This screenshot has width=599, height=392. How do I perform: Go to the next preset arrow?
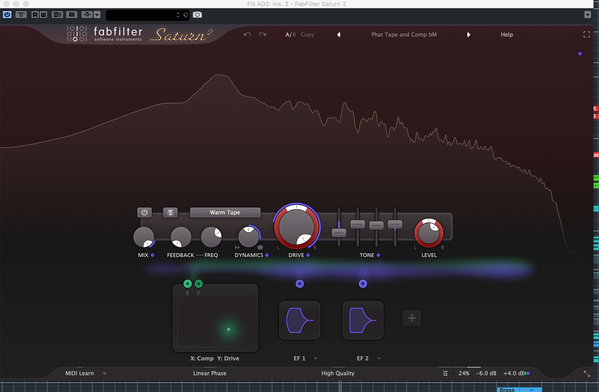click(468, 34)
